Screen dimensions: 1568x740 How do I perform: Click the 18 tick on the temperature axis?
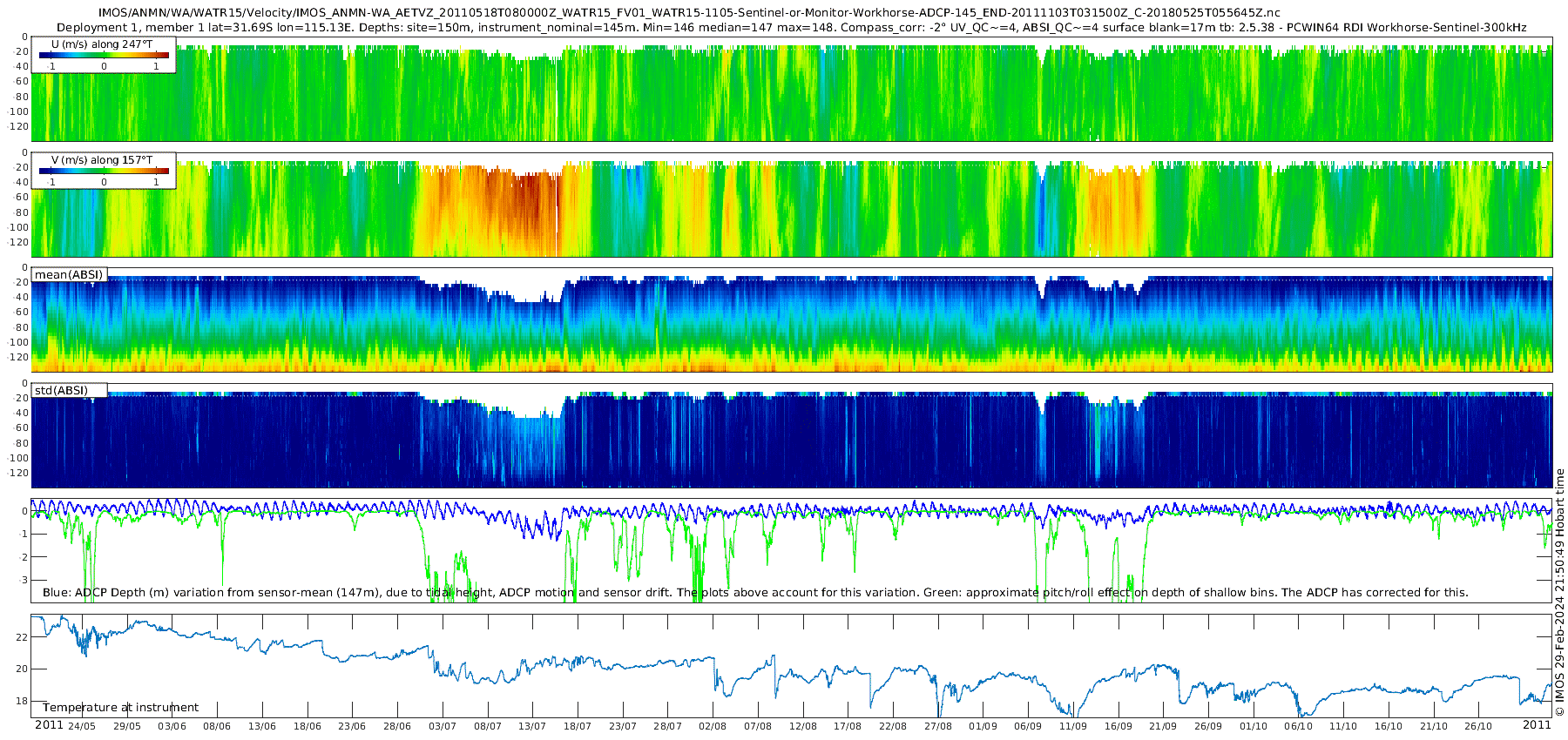(x=22, y=701)
